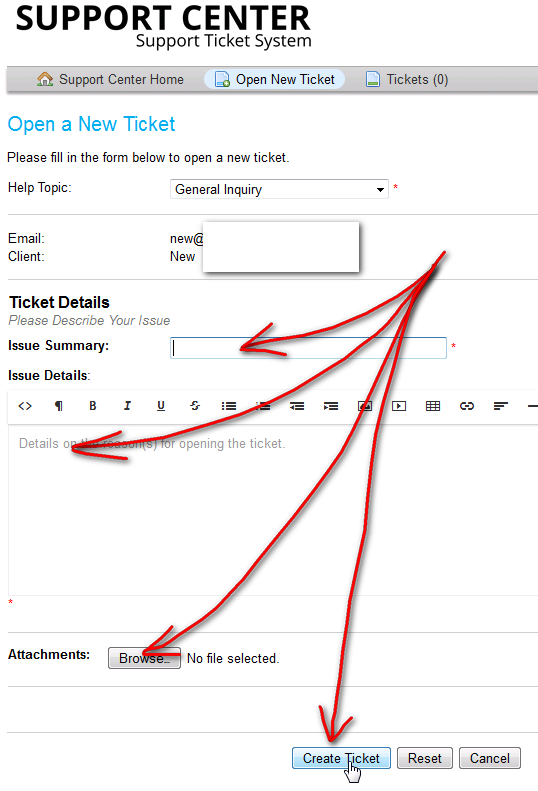Insert an unordered bullet list

point(229,406)
